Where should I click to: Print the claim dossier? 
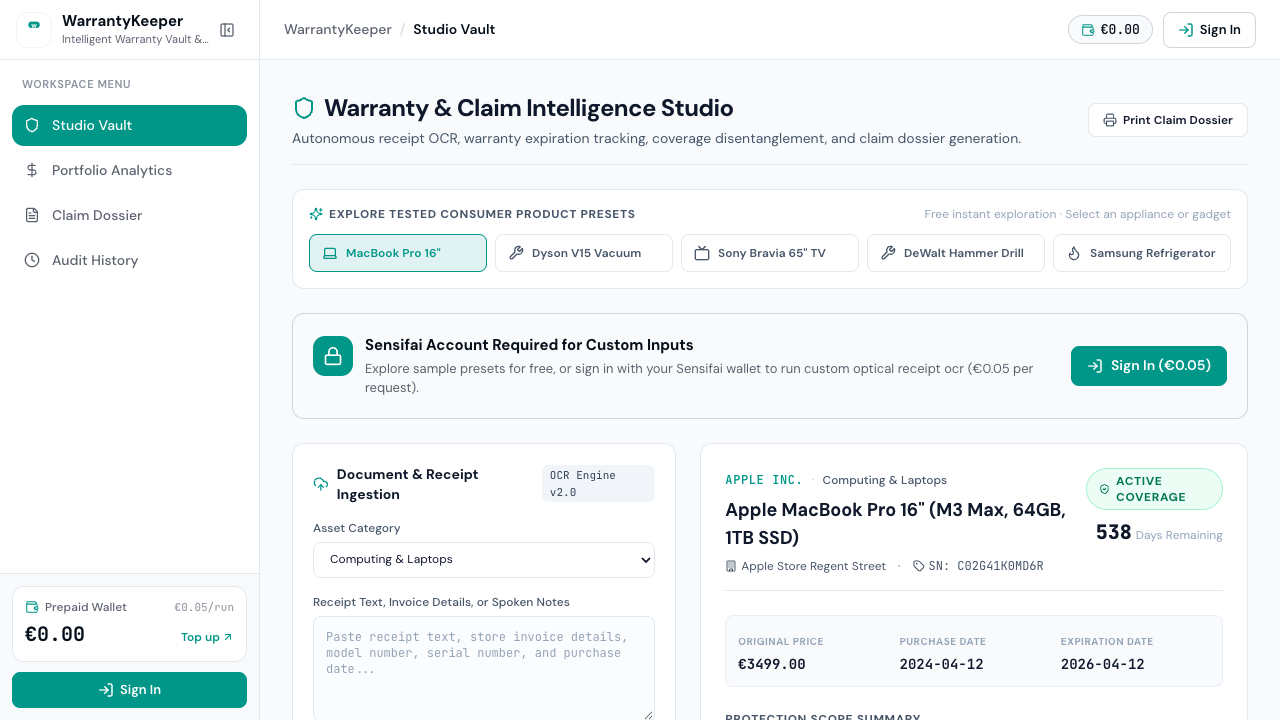[1168, 120]
